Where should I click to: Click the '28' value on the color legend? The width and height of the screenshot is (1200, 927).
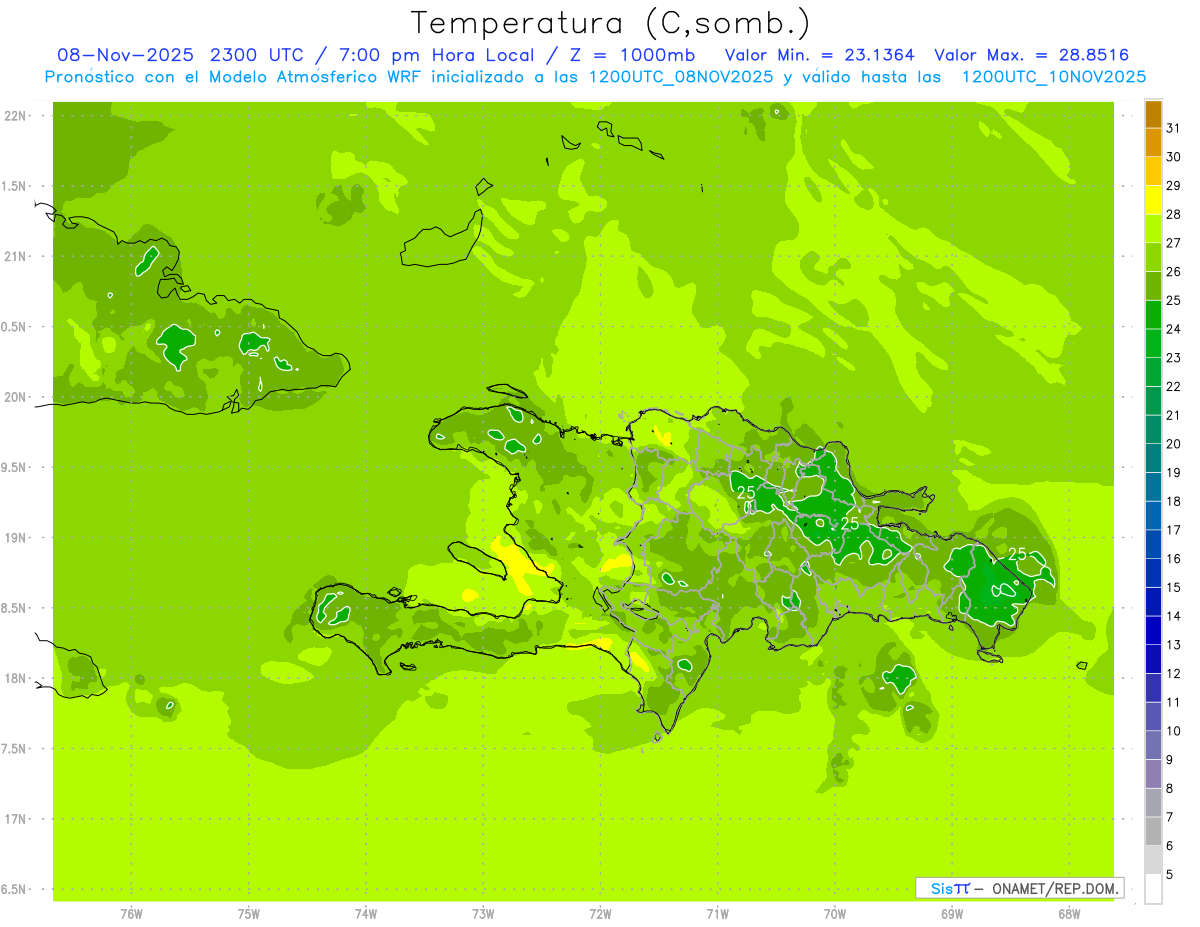click(1174, 214)
